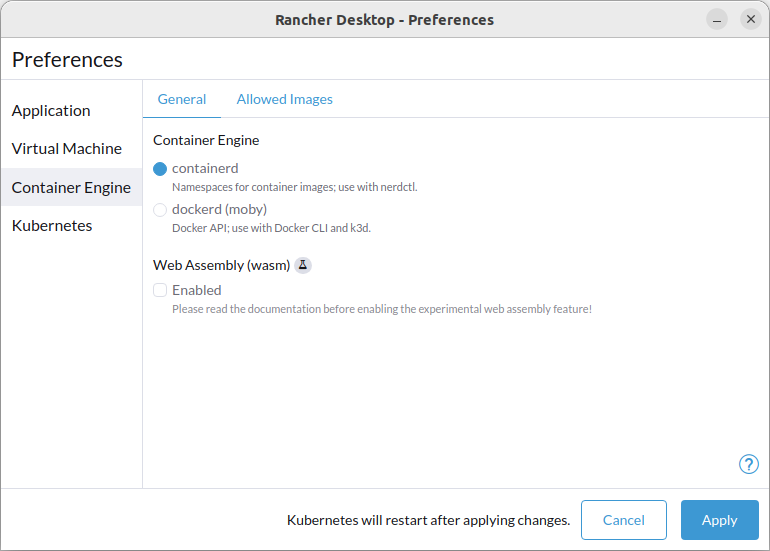Open the Virtual Machine preferences section

coord(67,149)
